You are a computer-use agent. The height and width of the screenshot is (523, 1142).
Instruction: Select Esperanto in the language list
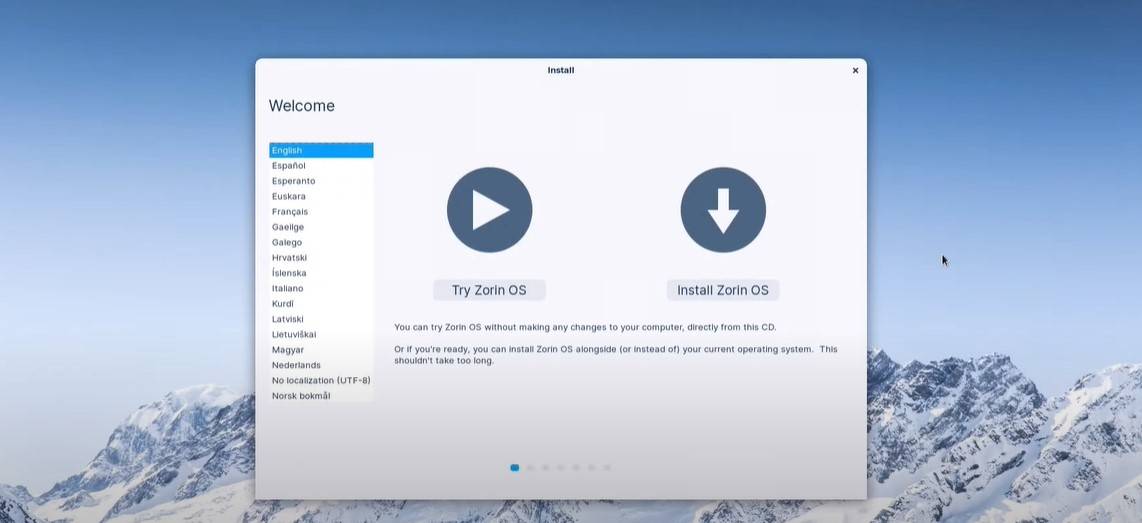point(321,181)
